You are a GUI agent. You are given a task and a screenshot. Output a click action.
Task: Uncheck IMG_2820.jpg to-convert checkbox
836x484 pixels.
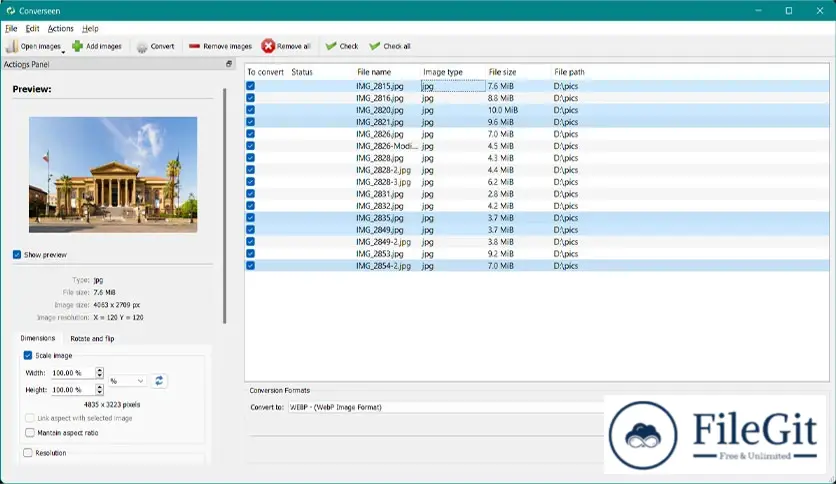[x=251, y=110]
